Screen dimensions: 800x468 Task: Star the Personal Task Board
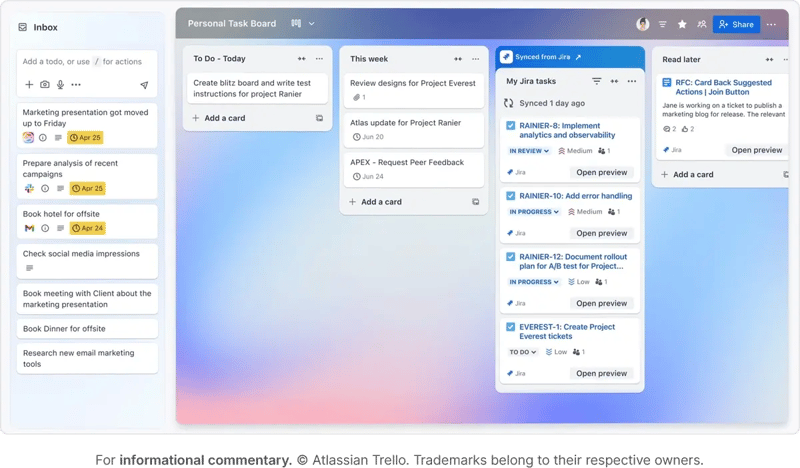pyautogui.click(x=682, y=24)
